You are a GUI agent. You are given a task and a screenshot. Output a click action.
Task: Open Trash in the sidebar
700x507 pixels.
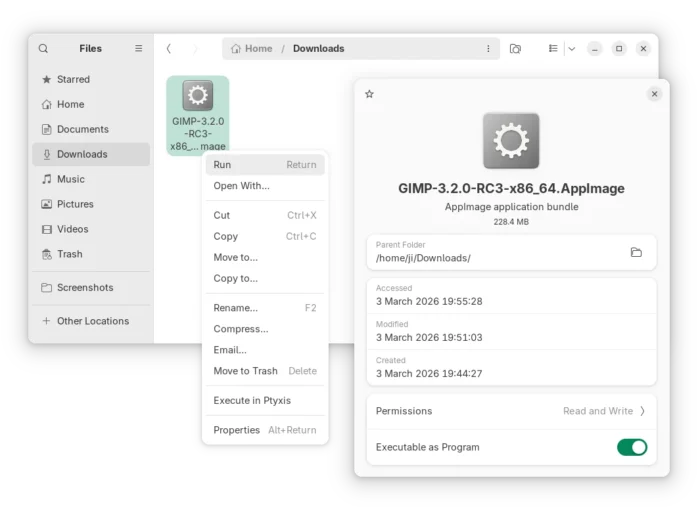pos(70,254)
